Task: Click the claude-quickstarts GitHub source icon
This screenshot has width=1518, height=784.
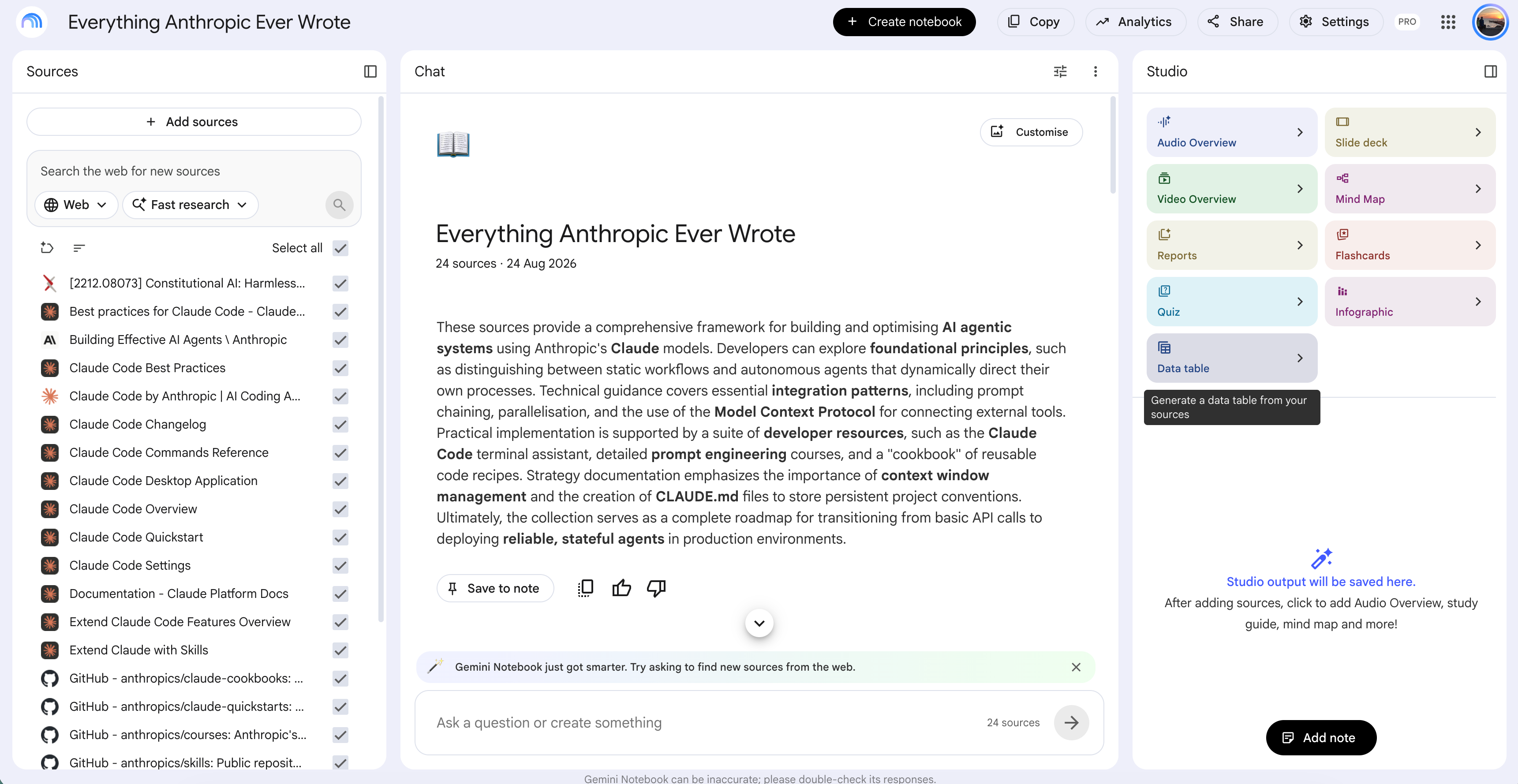Action: (x=49, y=707)
